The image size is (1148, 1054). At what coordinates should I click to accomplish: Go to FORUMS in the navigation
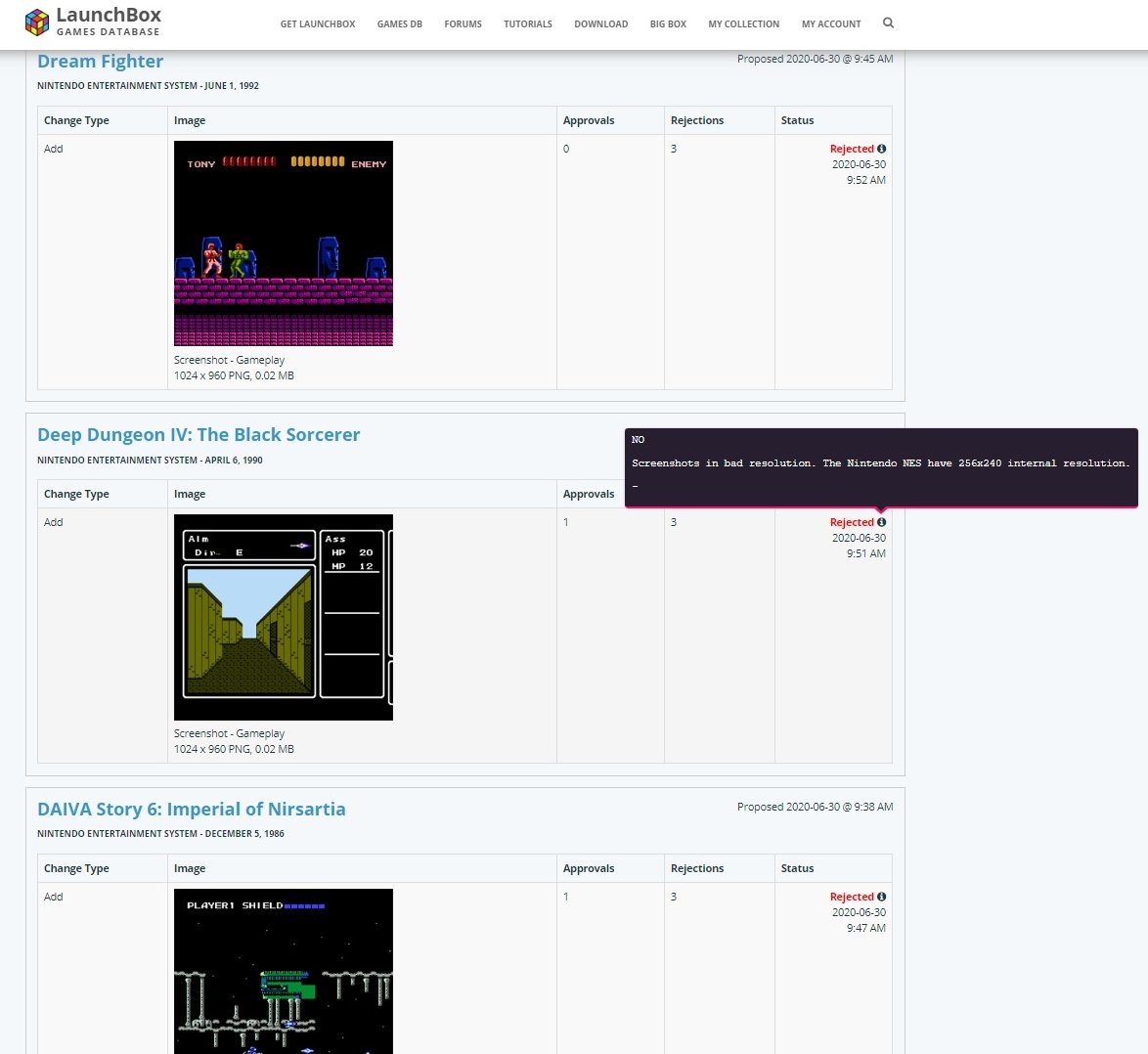click(463, 24)
